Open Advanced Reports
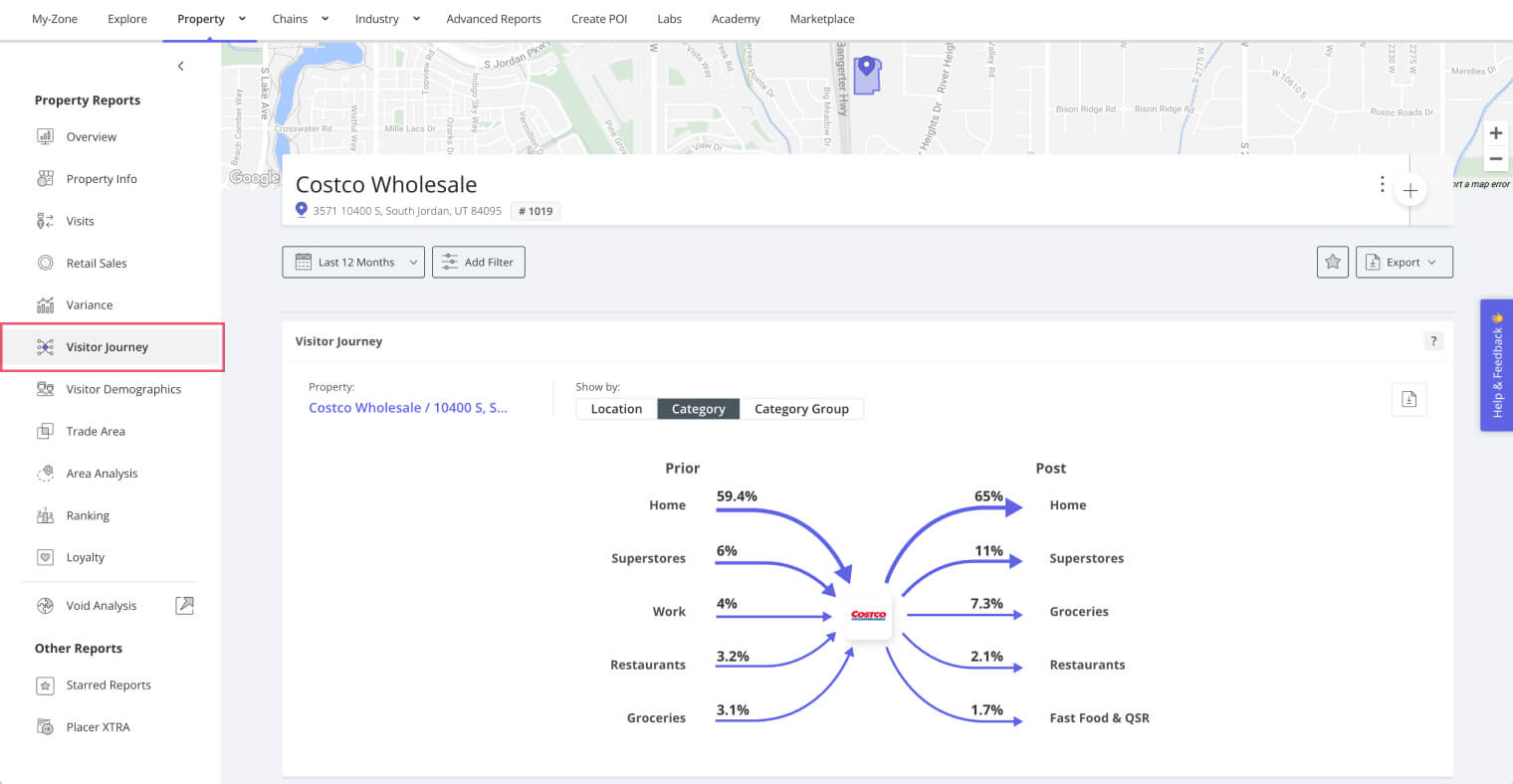Screen dimensions: 1513x784 tap(494, 19)
